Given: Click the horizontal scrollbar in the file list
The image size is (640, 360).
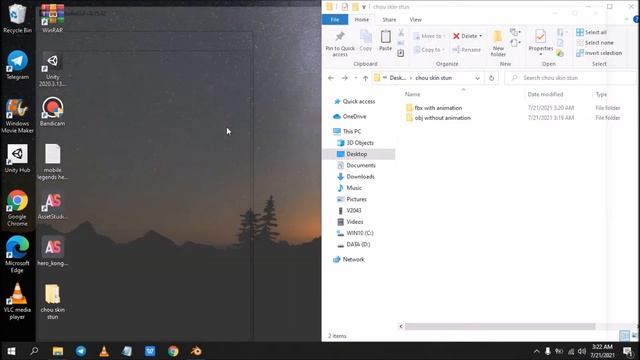Looking at the screenshot, I should [500, 326].
